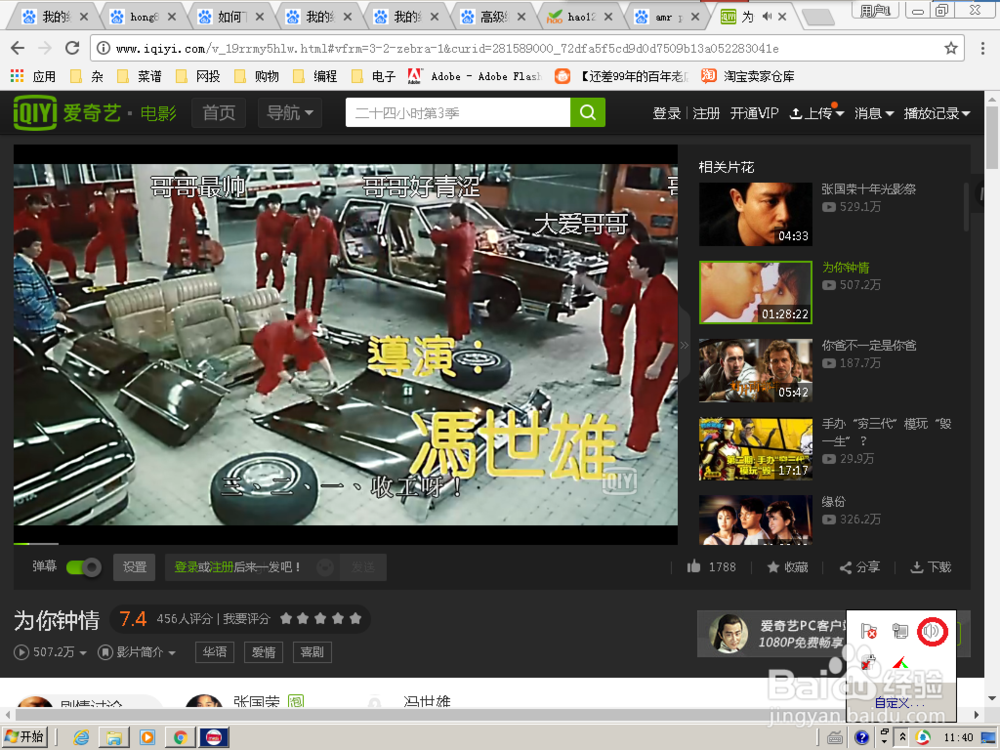The width and height of the screenshot is (1000, 750).
Task: Open the media player icon on taskbar
Action: [x=147, y=737]
